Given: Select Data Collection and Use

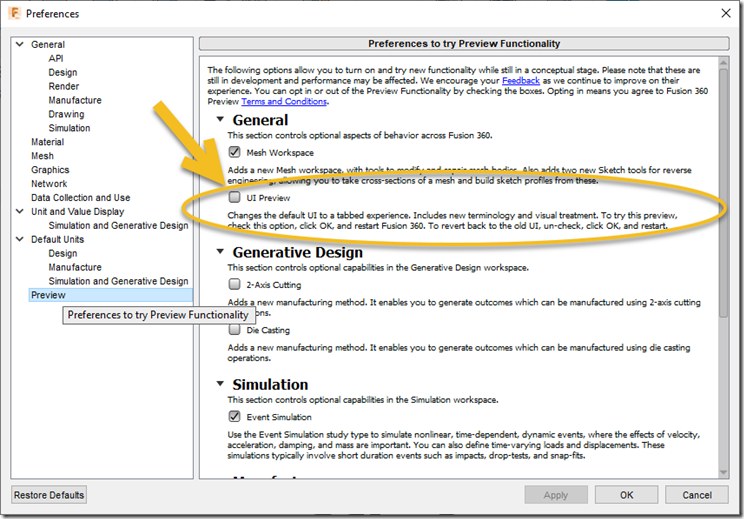Looking at the screenshot, I should (81, 197).
